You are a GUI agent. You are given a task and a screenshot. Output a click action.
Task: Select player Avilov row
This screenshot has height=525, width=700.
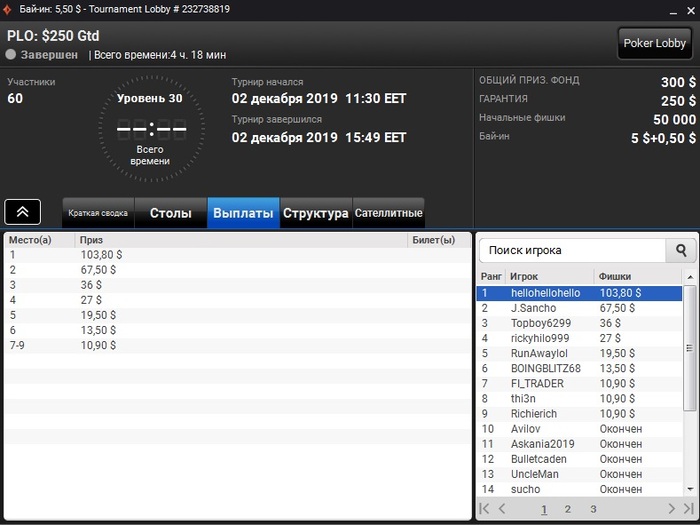[579, 429]
